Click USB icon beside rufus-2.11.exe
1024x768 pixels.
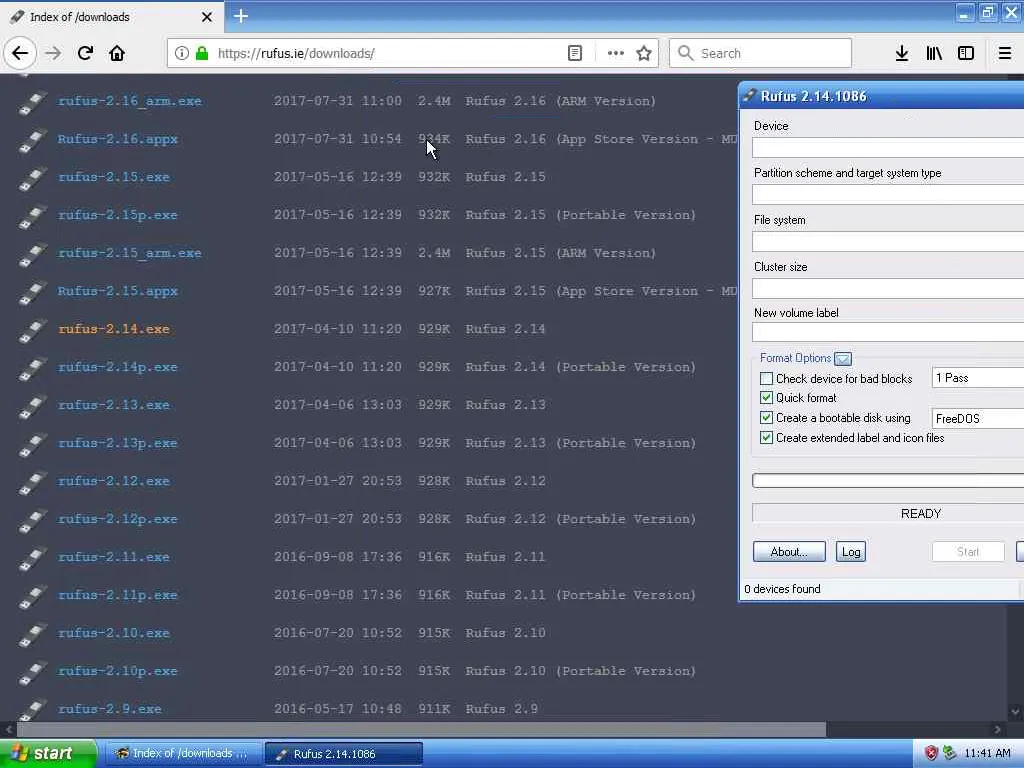point(32,558)
